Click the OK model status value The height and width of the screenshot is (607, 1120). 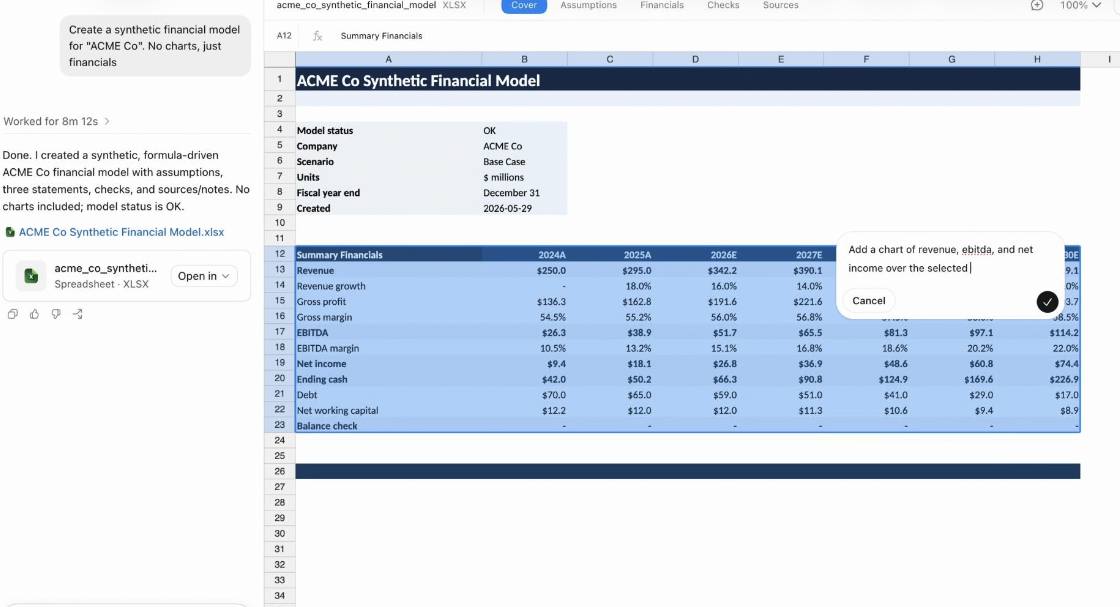[x=524, y=131]
